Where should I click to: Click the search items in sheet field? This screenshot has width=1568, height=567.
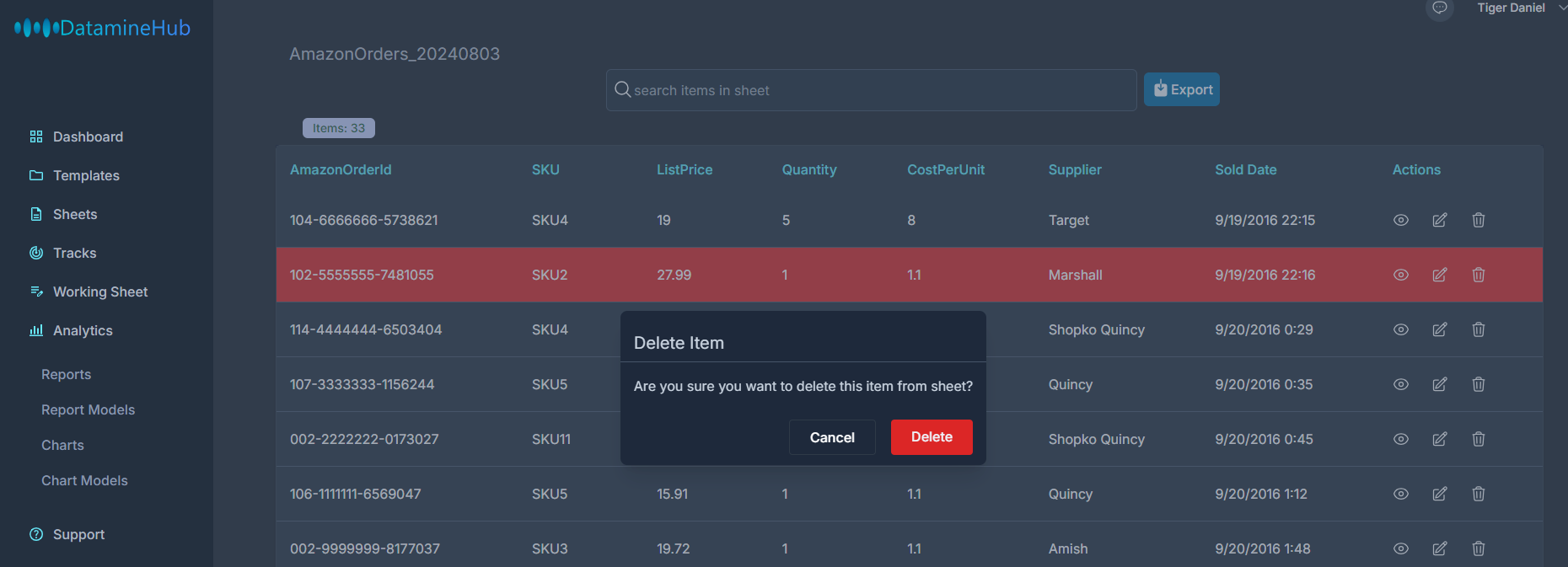[x=871, y=90]
